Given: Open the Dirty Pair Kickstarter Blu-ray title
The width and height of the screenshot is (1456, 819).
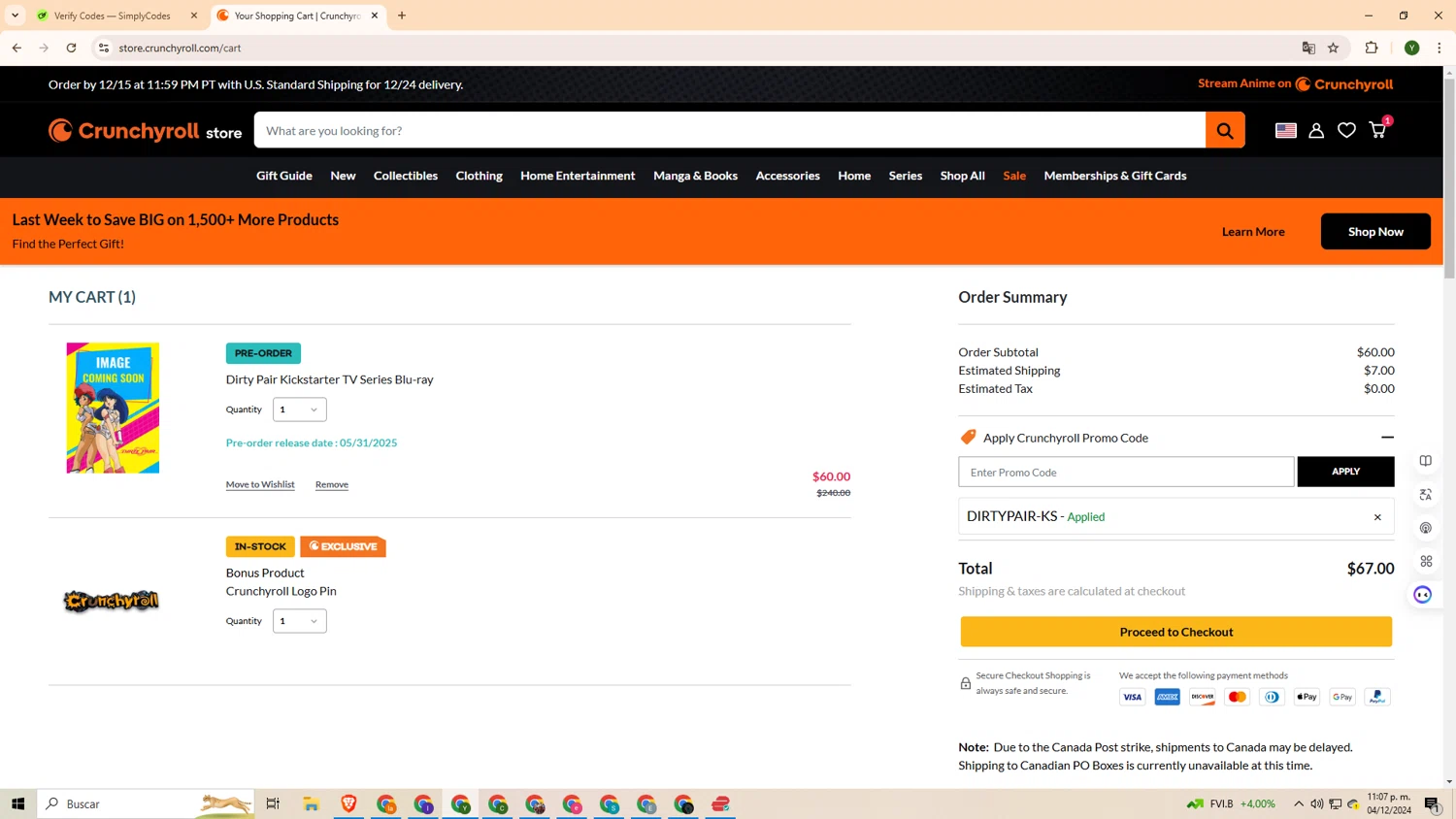Looking at the screenshot, I should coord(330,379).
